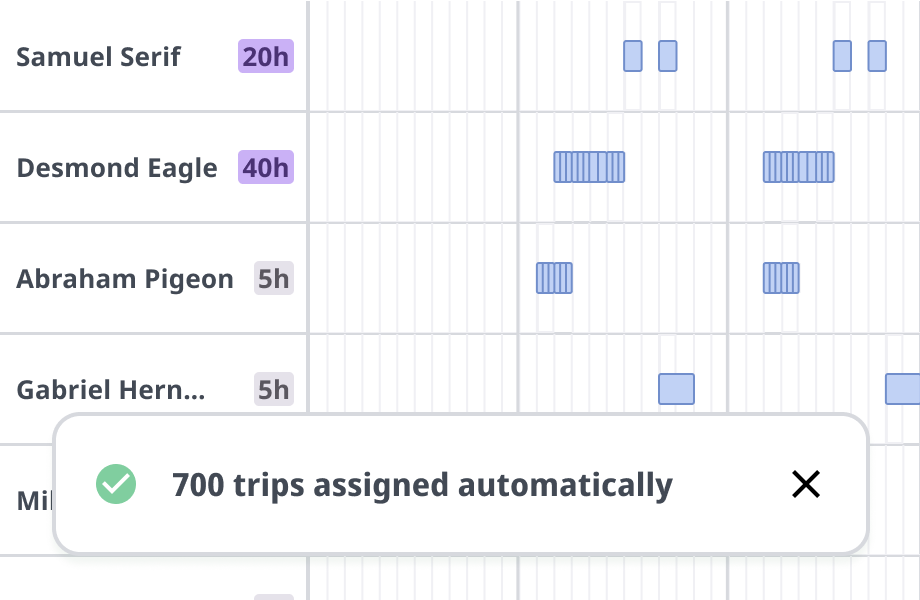Select Gabriel Hern's trip block at right edge
Screen dimensions: 920x600
pyautogui.click(x=902, y=389)
